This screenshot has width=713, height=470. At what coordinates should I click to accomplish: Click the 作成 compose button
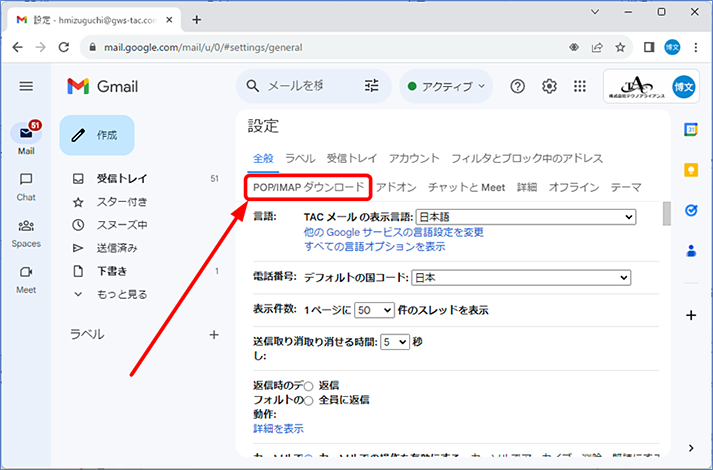97,135
